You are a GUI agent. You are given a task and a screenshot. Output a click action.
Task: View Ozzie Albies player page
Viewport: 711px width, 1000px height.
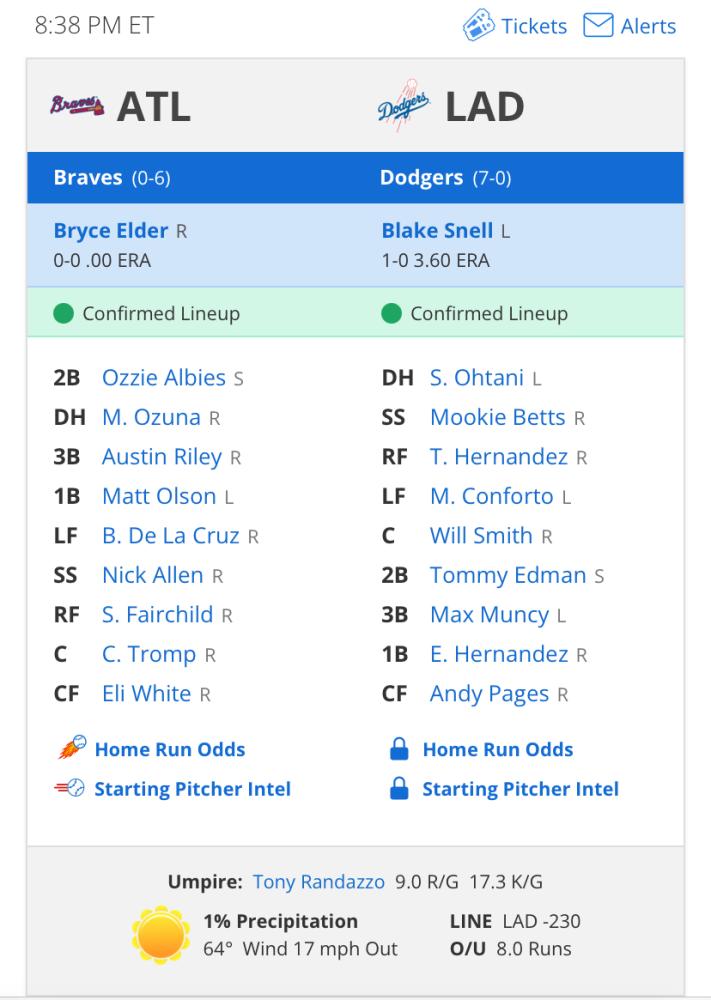pyautogui.click(x=164, y=378)
